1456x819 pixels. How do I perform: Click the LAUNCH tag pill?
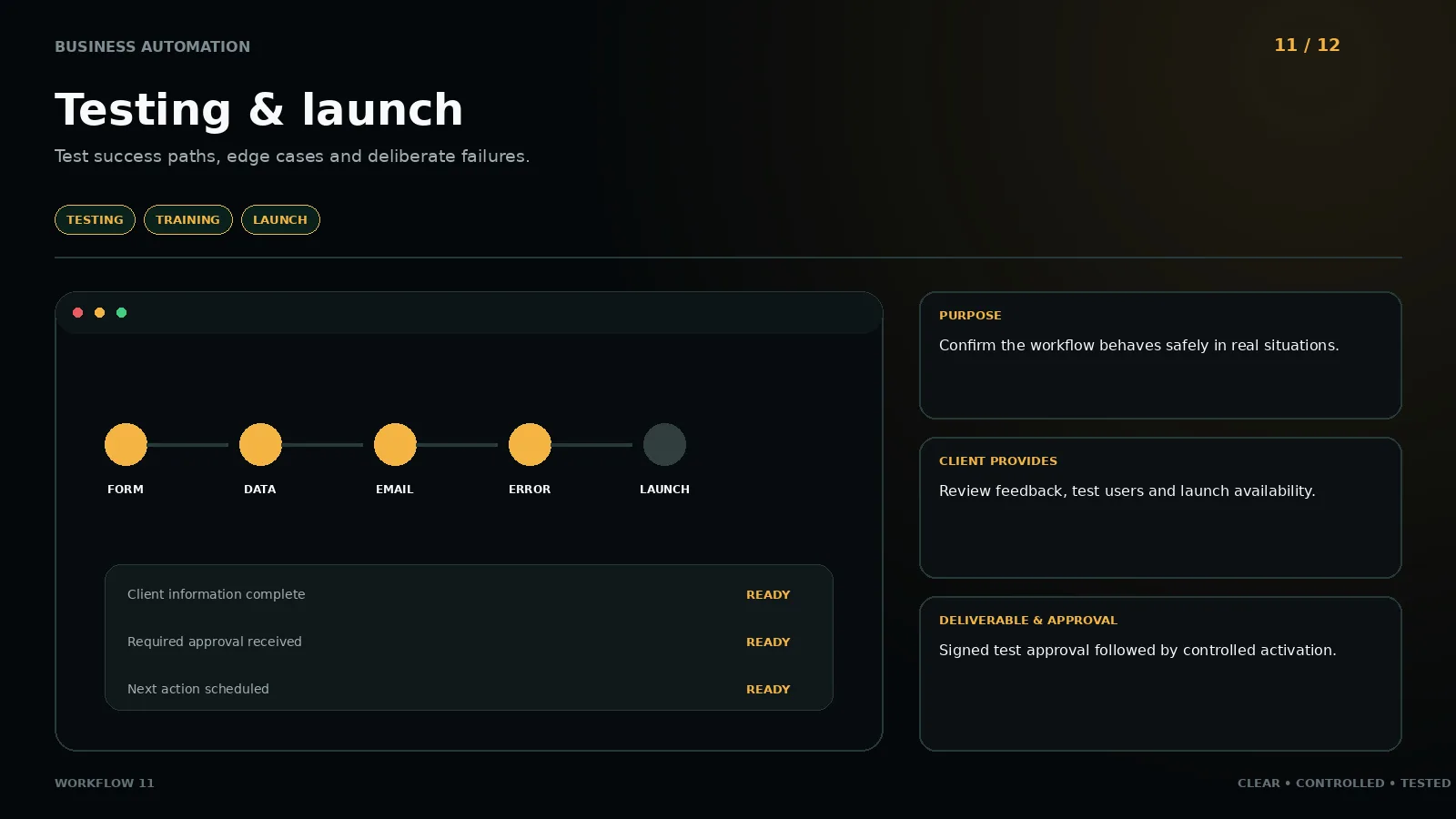tap(280, 220)
